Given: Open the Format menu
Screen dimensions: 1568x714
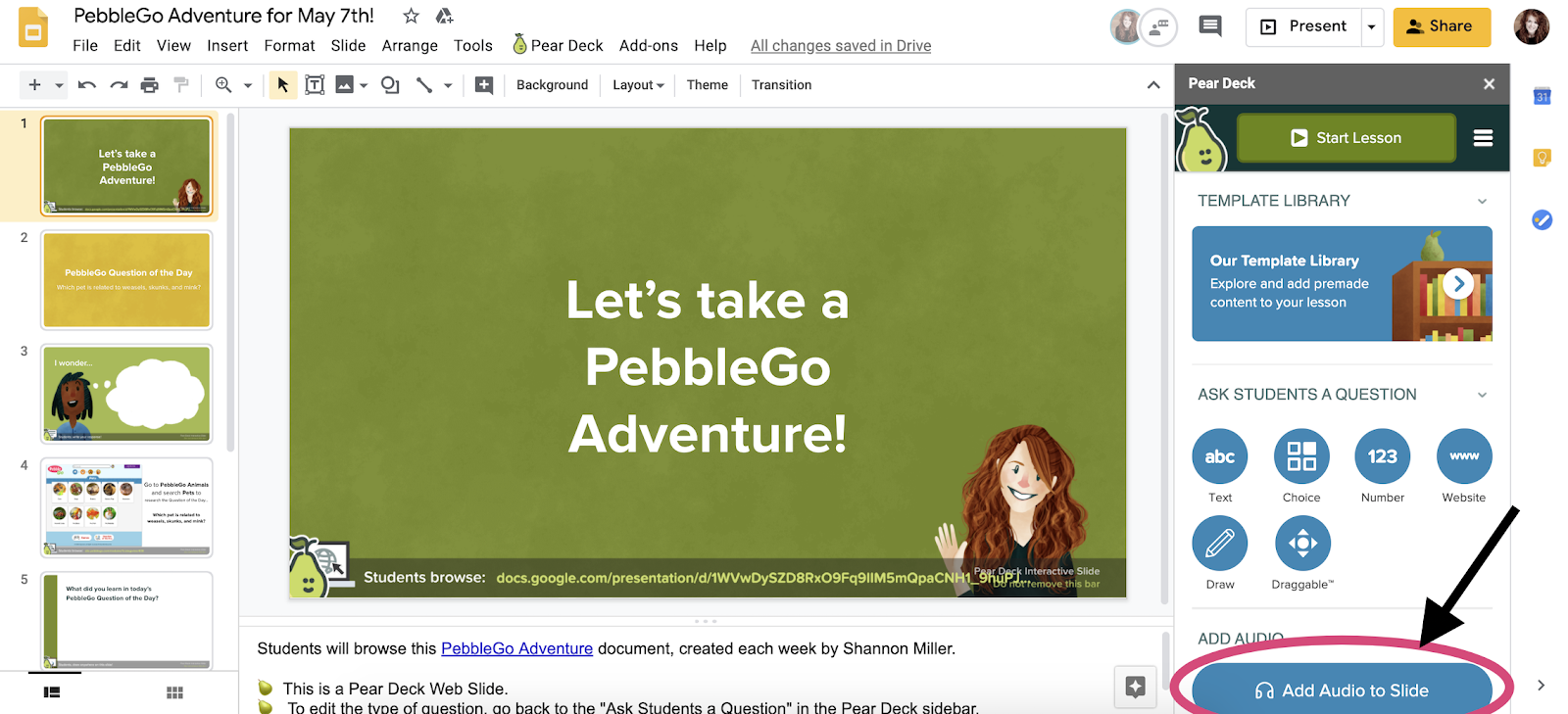Looking at the screenshot, I should 289,45.
